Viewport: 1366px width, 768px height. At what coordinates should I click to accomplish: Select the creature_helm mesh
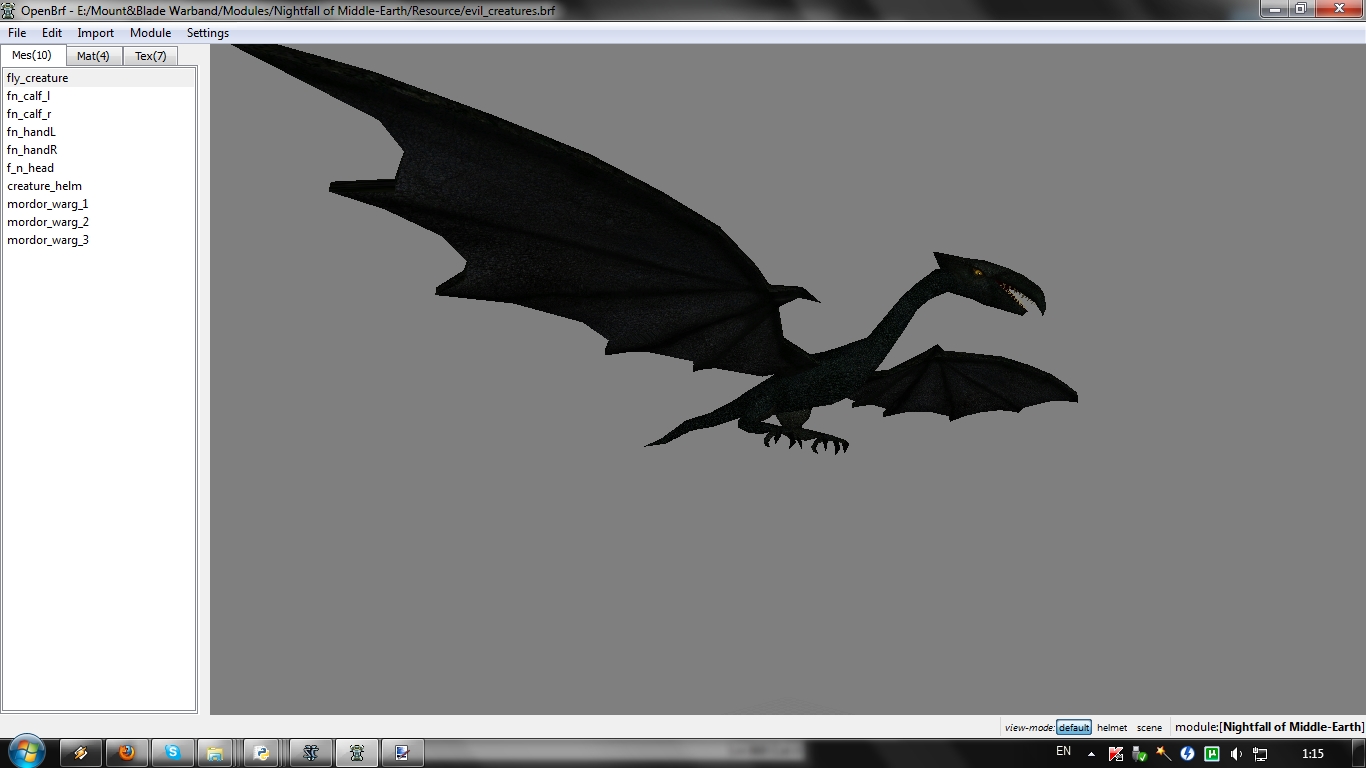click(99, 186)
